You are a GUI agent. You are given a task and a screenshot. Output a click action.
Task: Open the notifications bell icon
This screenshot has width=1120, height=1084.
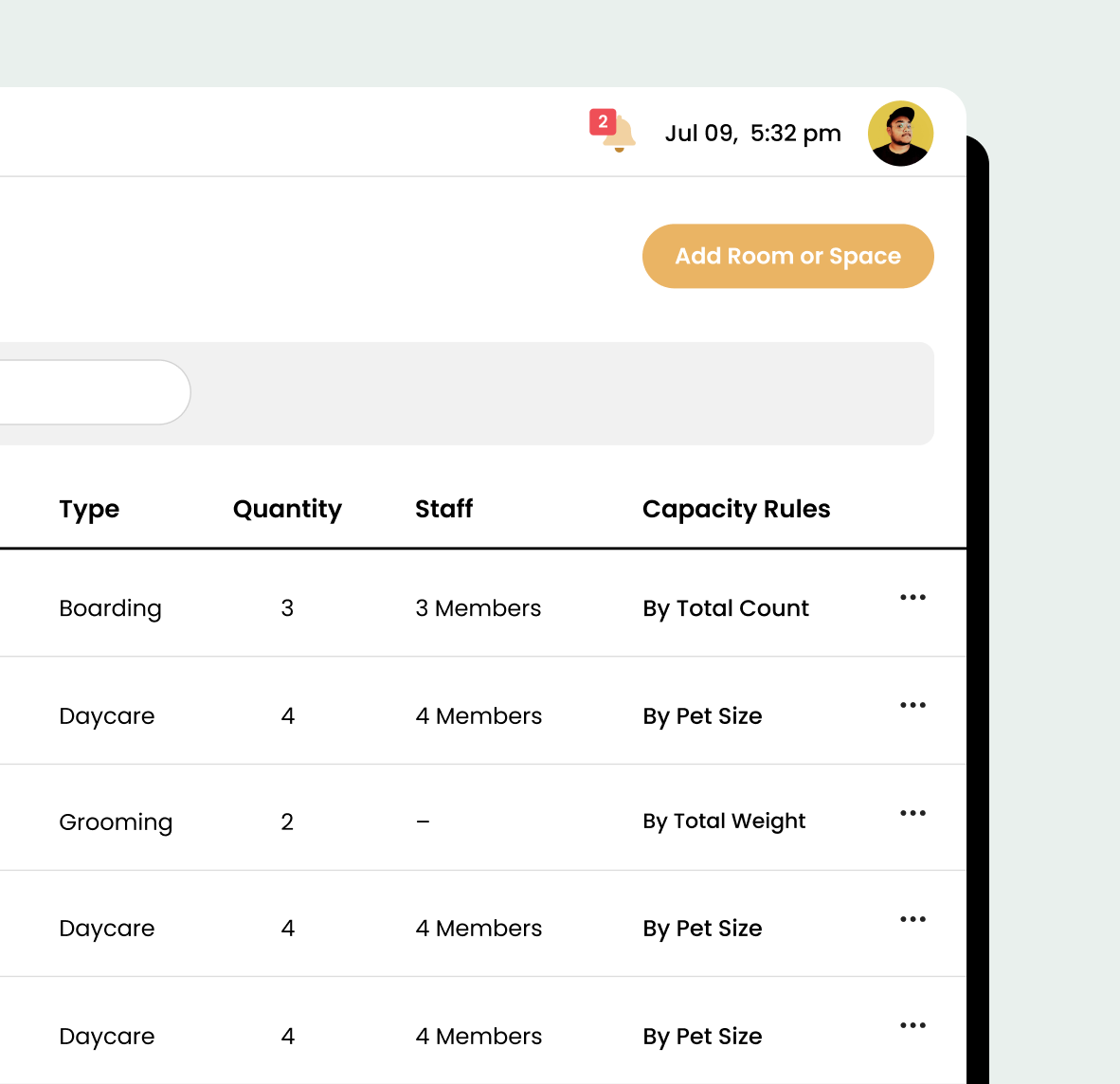click(619, 134)
